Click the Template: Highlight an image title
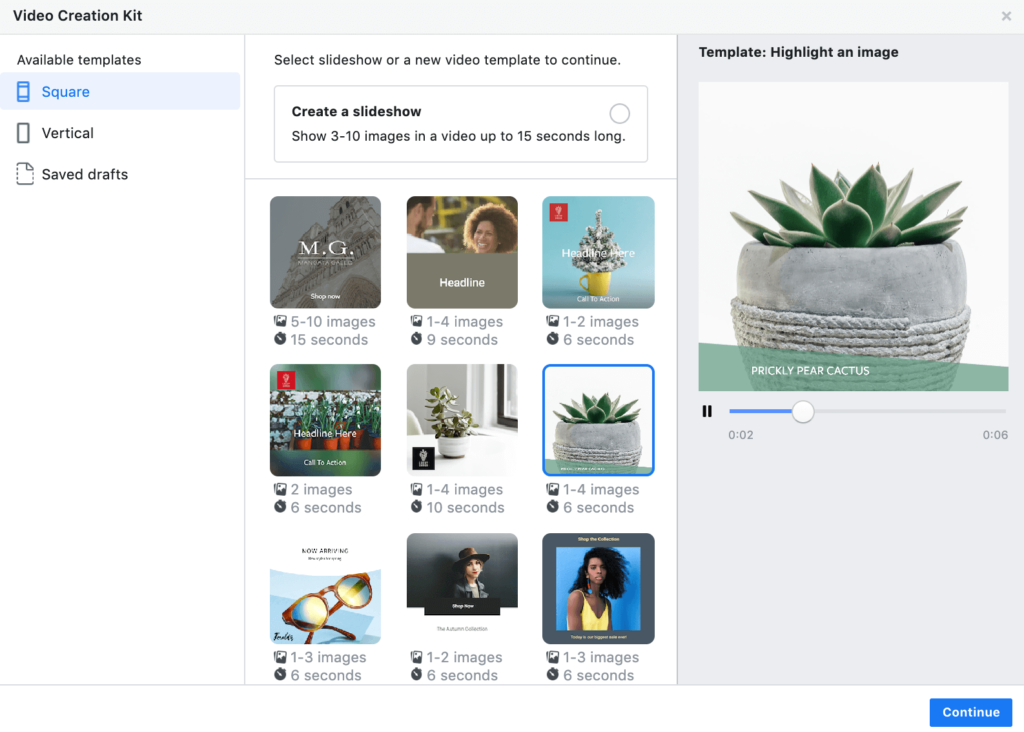 click(x=798, y=52)
